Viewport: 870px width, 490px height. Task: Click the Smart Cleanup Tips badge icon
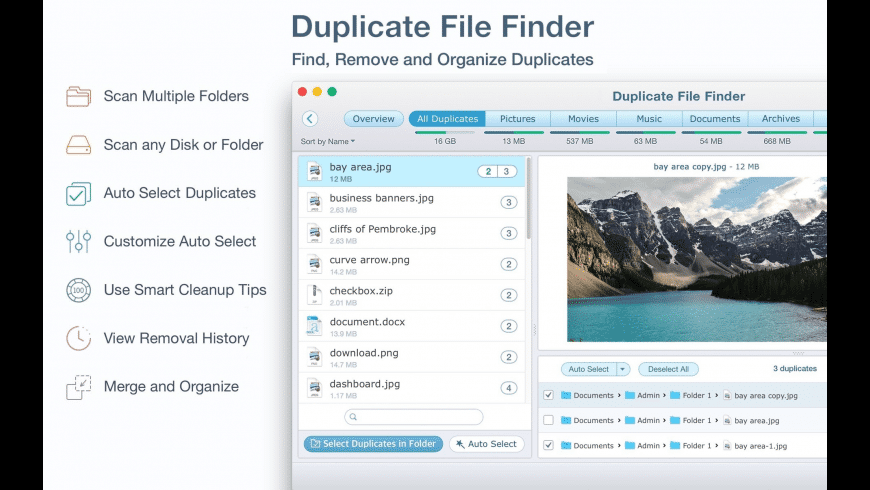(x=78, y=290)
